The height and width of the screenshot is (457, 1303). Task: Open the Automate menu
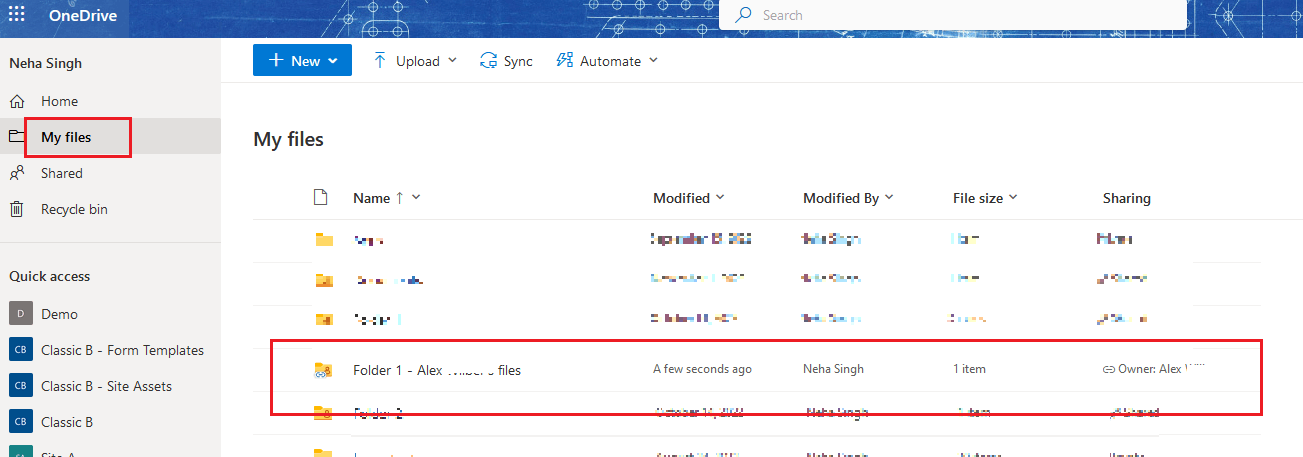(607, 61)
